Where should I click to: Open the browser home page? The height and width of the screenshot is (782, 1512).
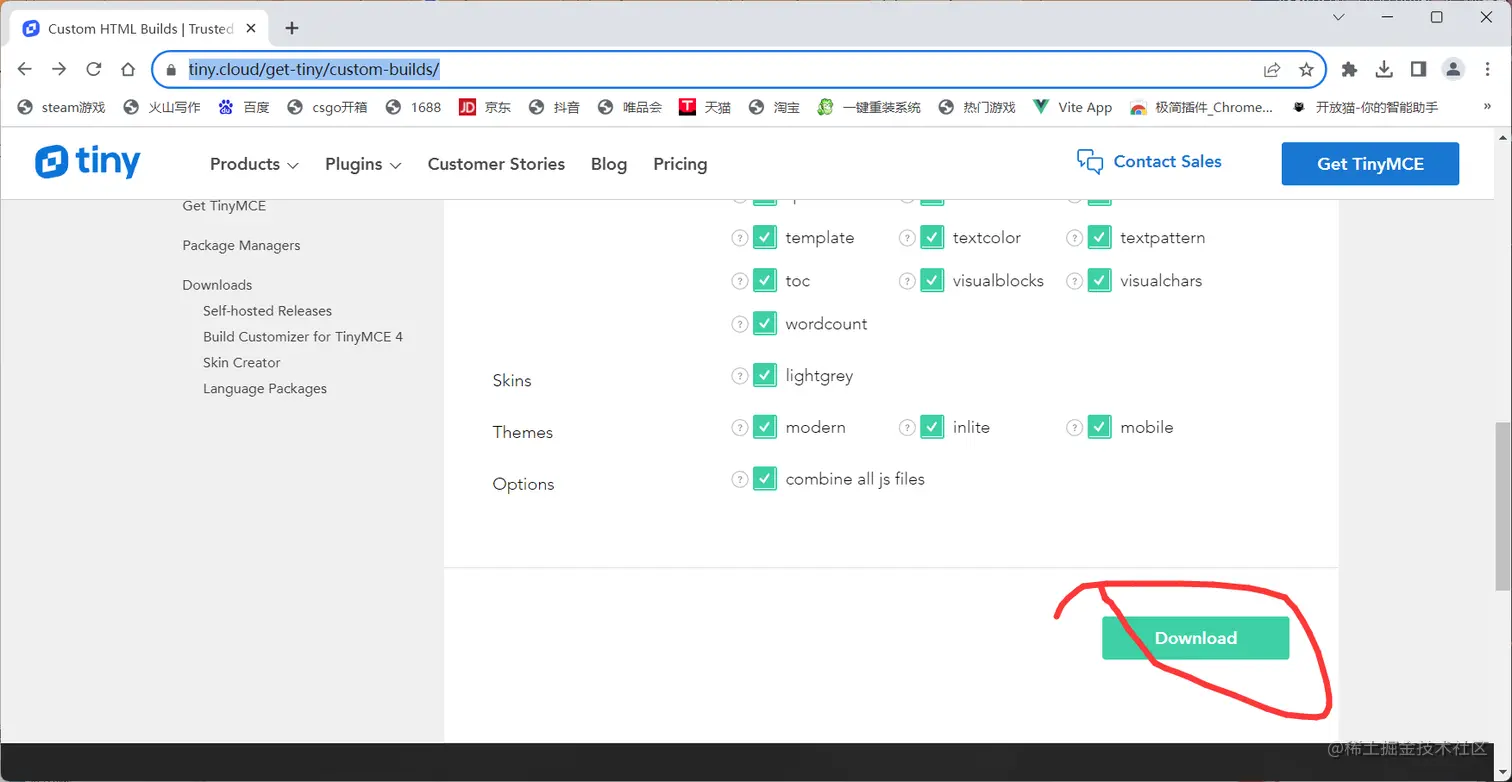coord(128,69)
